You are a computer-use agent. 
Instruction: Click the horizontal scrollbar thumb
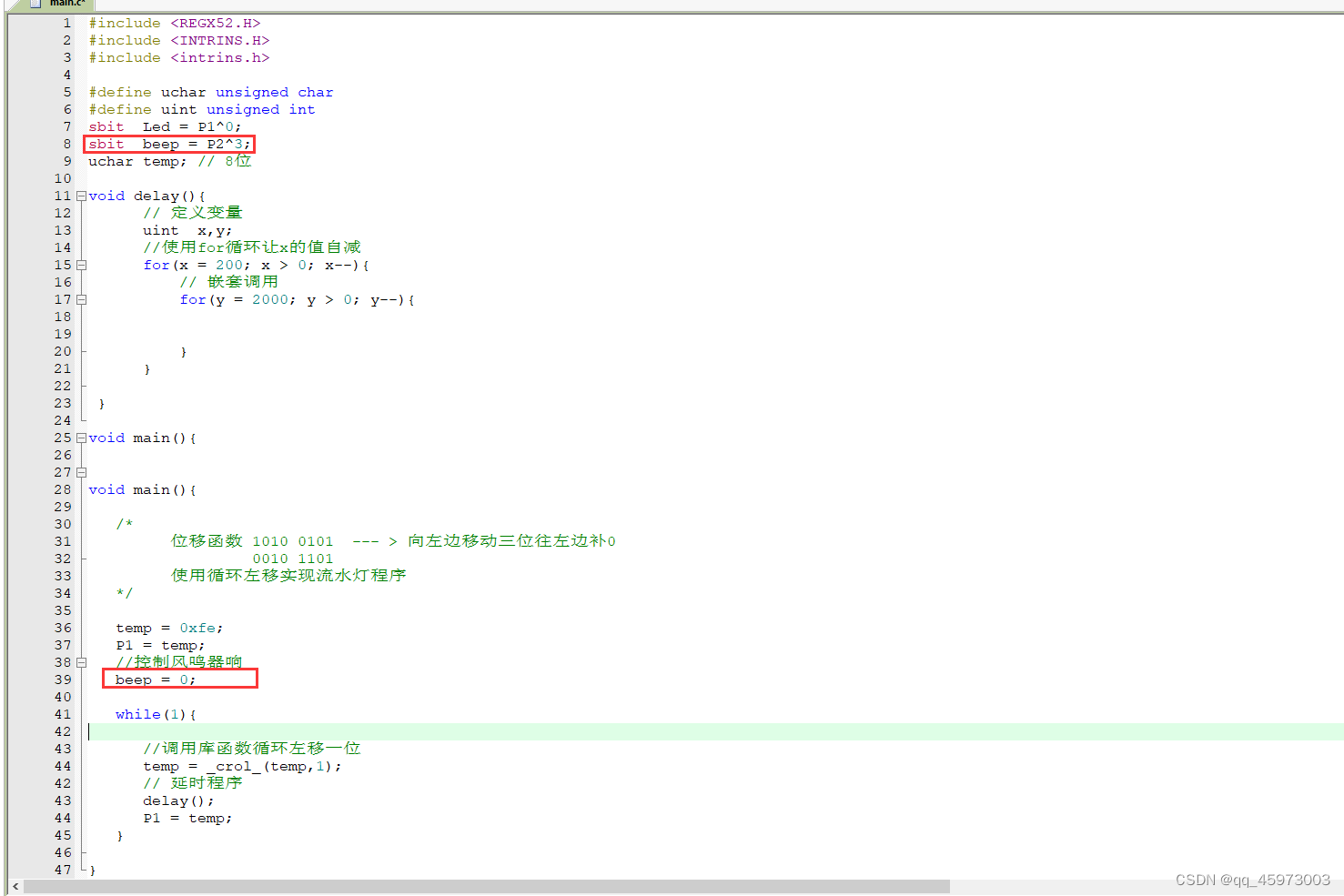click(487, 886)
